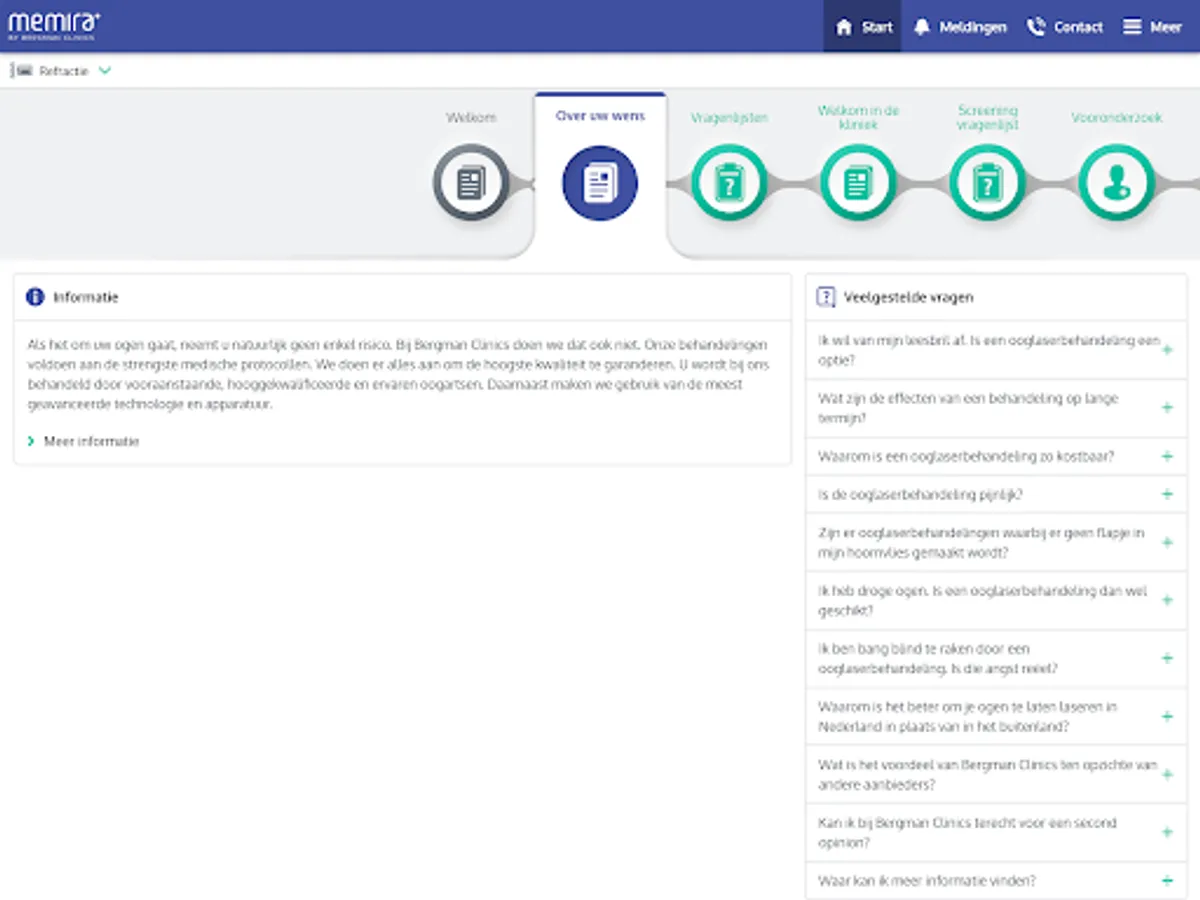Select the Screening vragenlijst step icon

(987, 182)
